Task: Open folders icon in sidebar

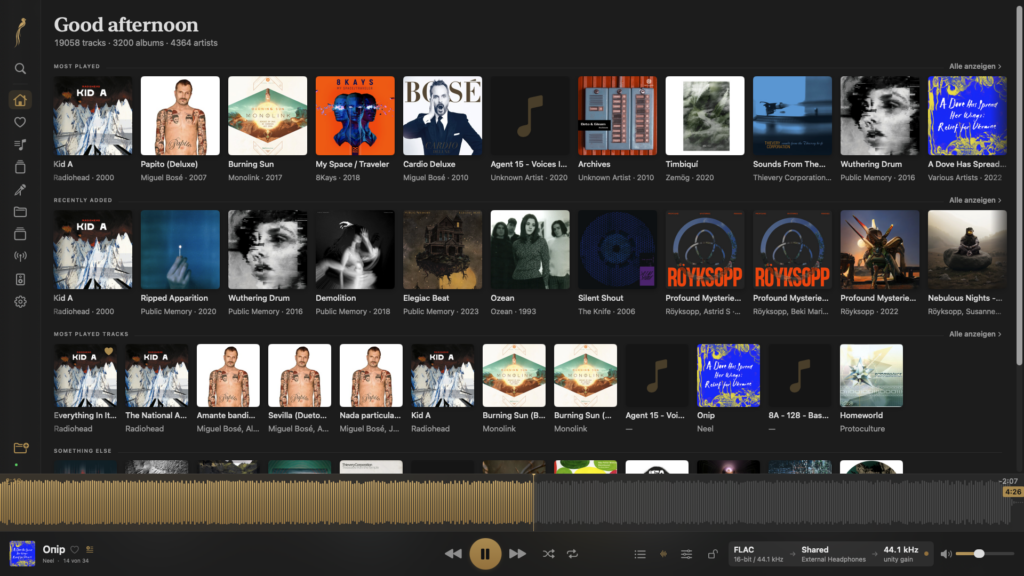Action: point(20,212)
